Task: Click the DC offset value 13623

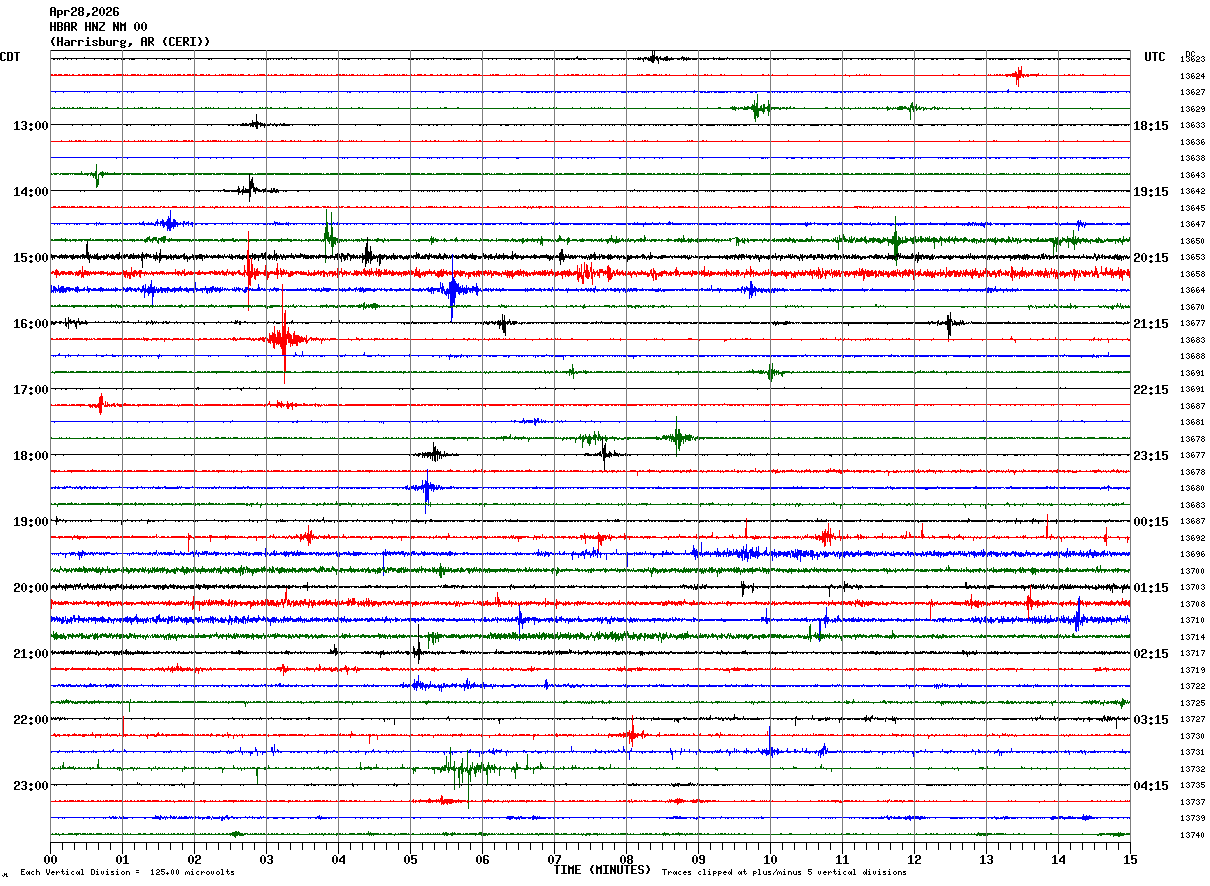Action: [x=1192, y=59]
